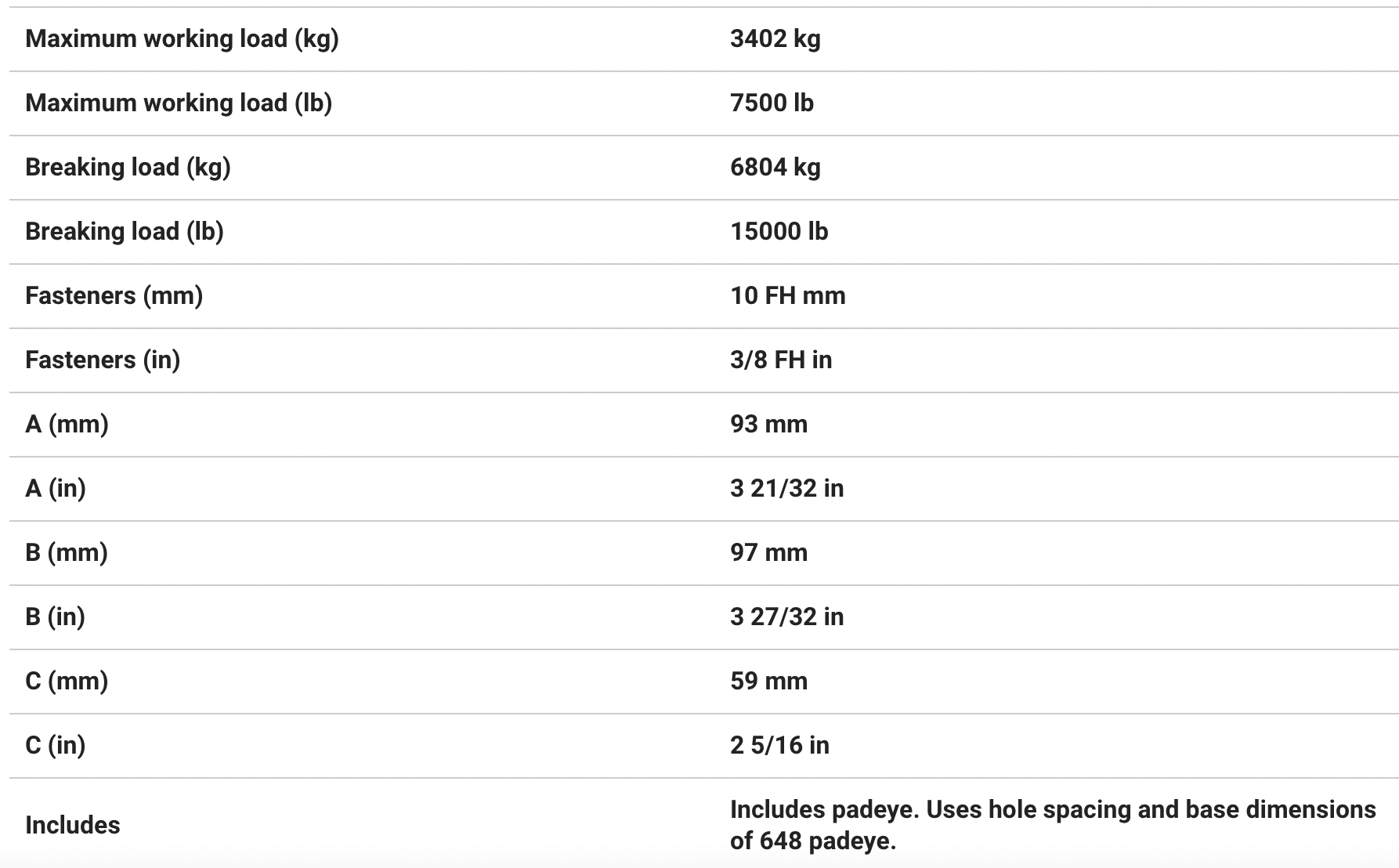The width and height of the screenshot is (1399, 868).
Task: Select the 3402 kg value
Action: click(x=775, y=39)
